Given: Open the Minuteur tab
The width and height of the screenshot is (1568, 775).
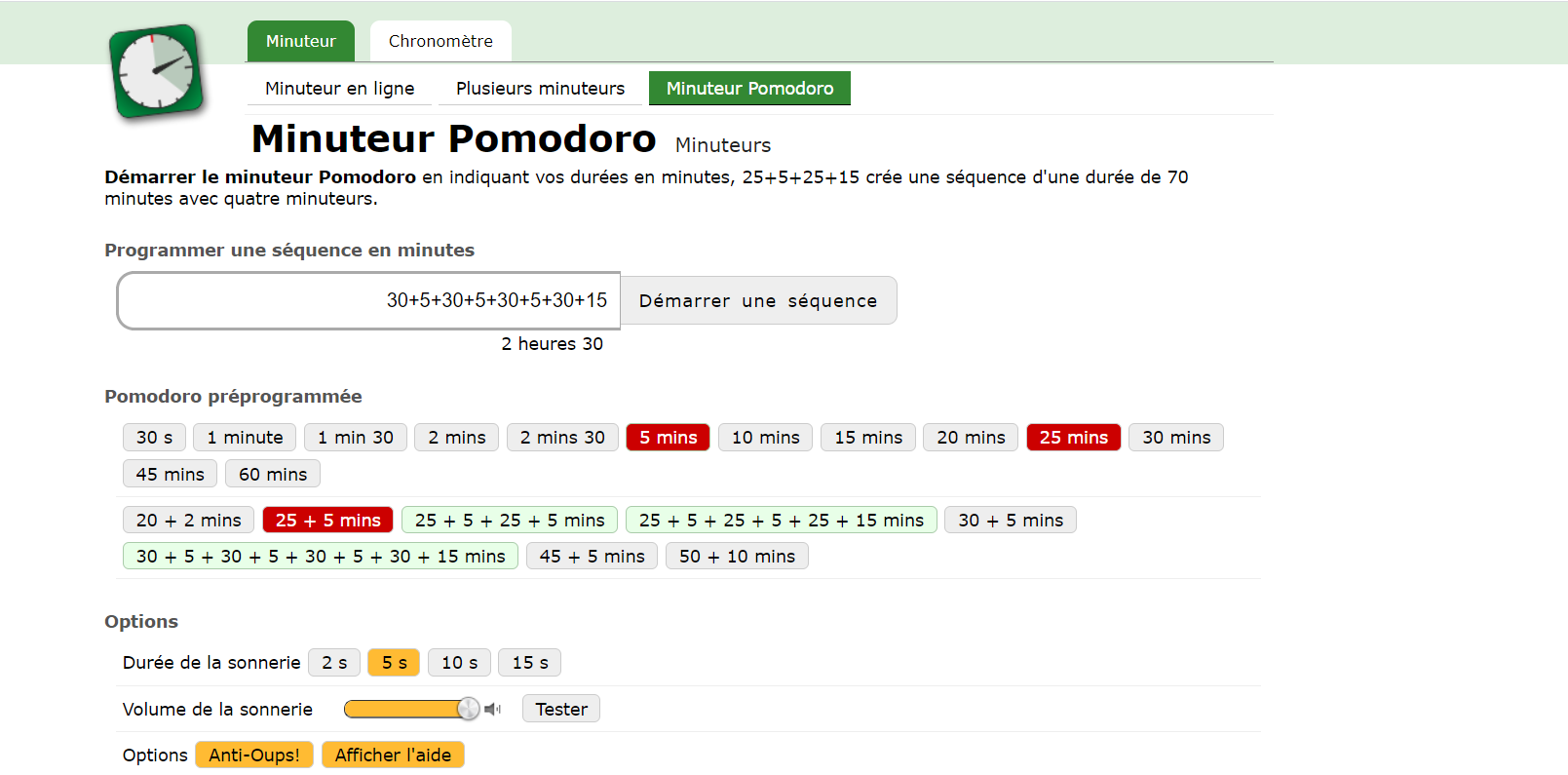Looking at the screenshot, I should tap(300, 41).
